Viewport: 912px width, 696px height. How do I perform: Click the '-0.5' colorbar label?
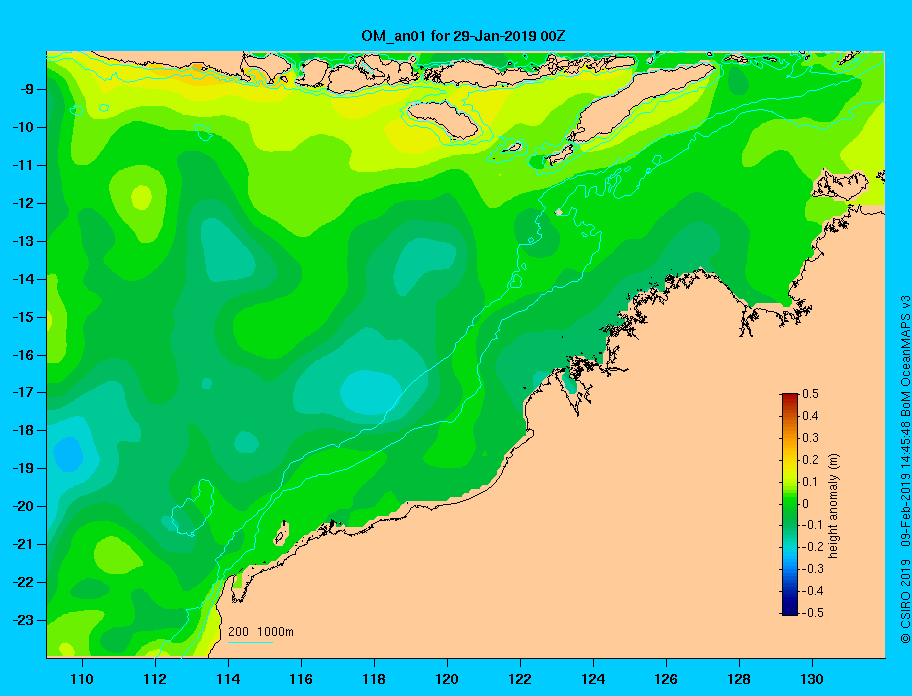813,613
